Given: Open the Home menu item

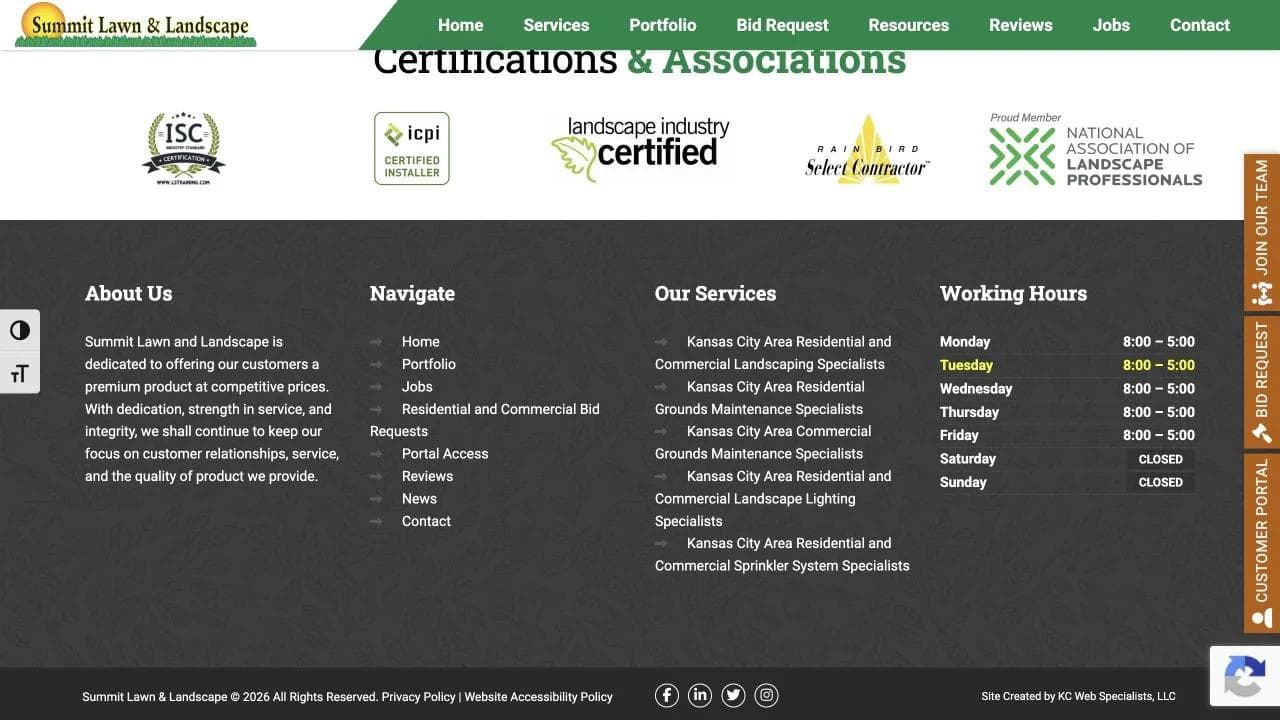Looking at the screenshot, I should pyautogui.click(x=460, y=25).
